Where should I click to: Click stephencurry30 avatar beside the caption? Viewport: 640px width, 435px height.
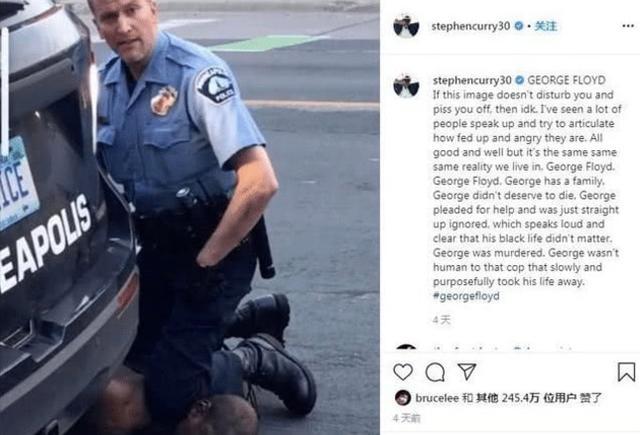(x=406, y=86)
